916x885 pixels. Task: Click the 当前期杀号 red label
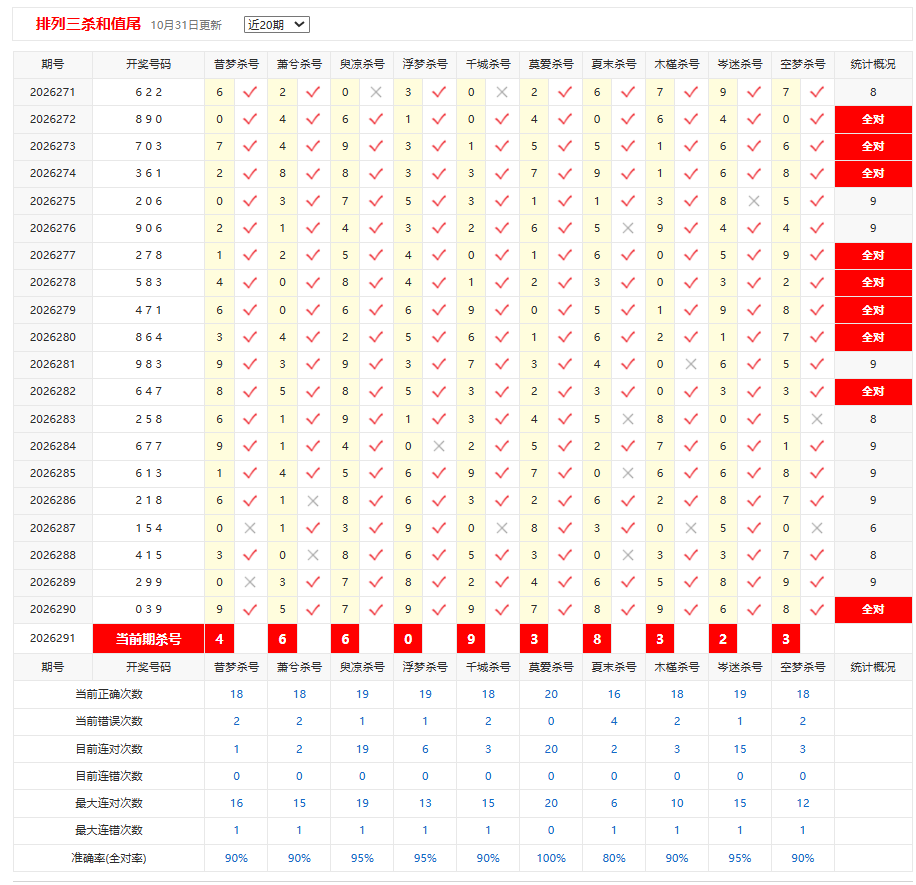click(x=148, y=639)
